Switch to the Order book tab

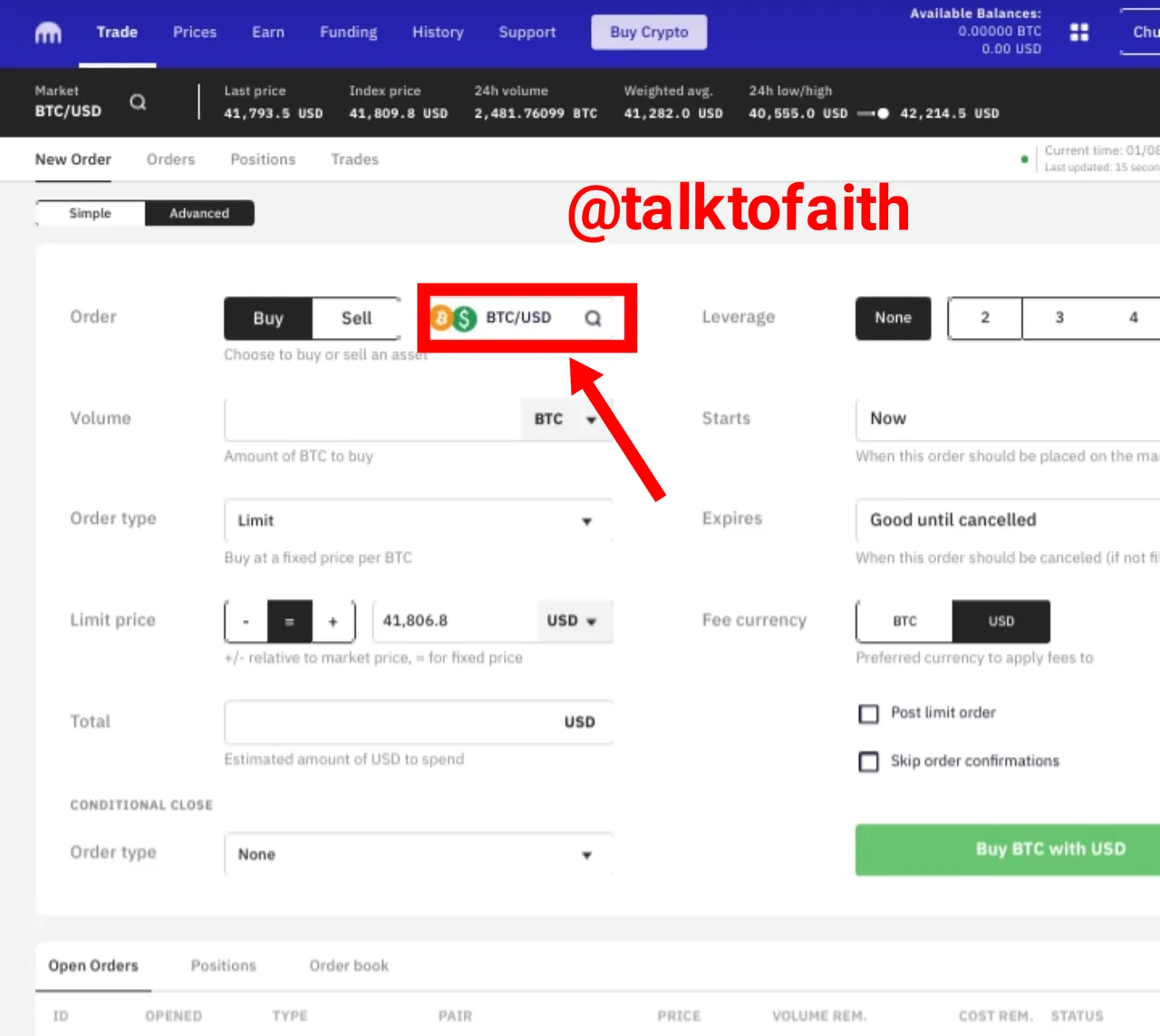(349, 966)
